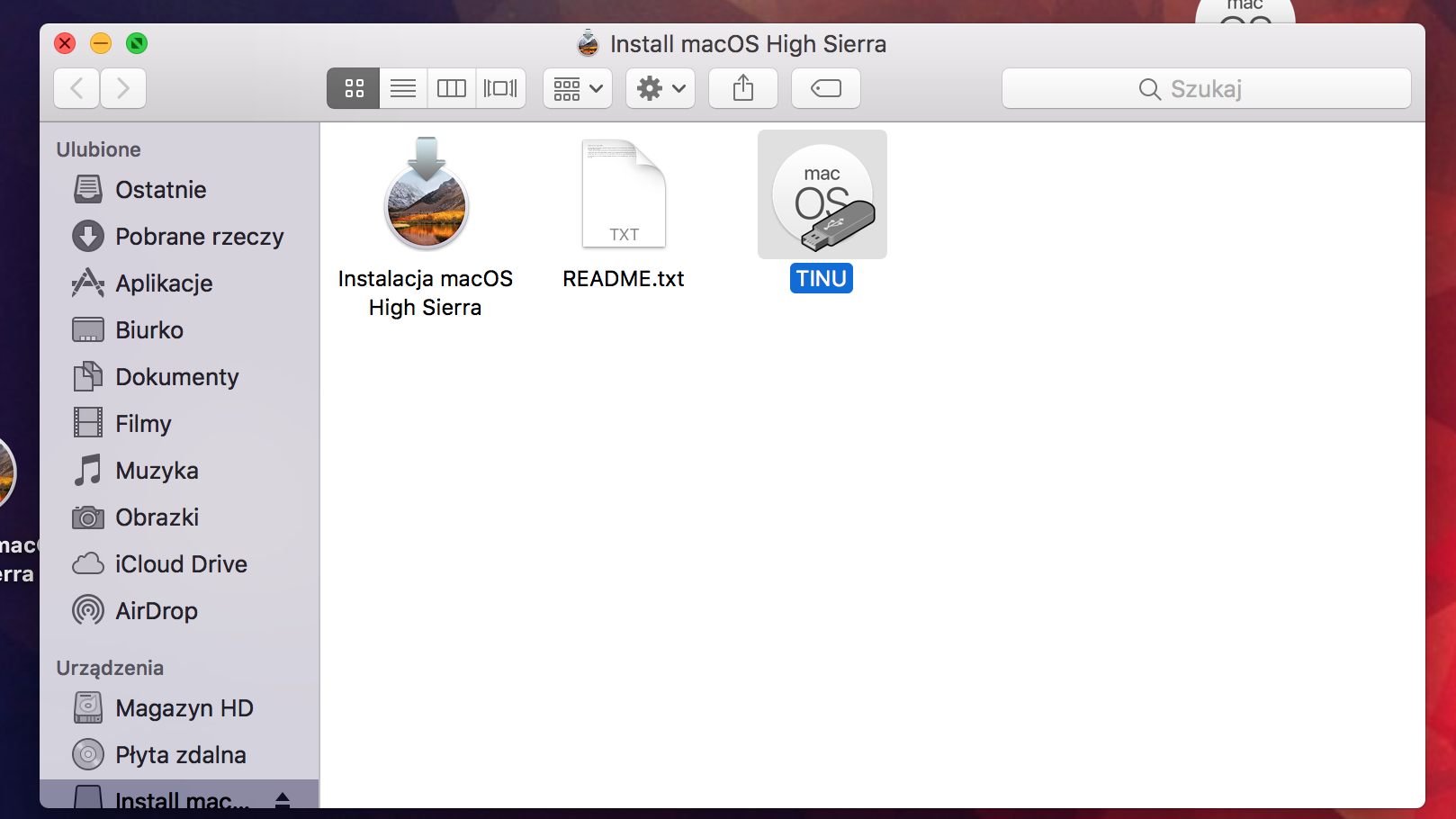Image resolution: width=1456 pixels, height=819 pixels.
Task: Zoom the Finder window with green button
Action: pos(137,43)
